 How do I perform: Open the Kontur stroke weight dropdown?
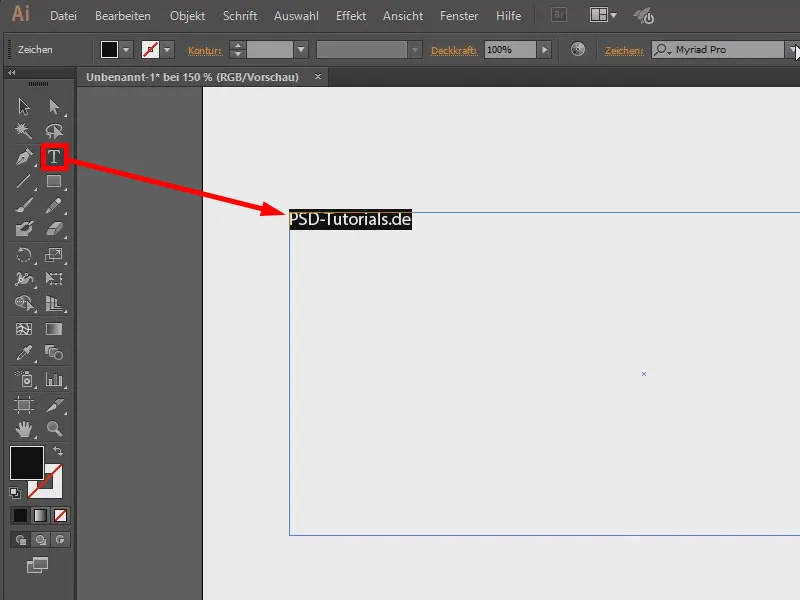tap(301, 50)
